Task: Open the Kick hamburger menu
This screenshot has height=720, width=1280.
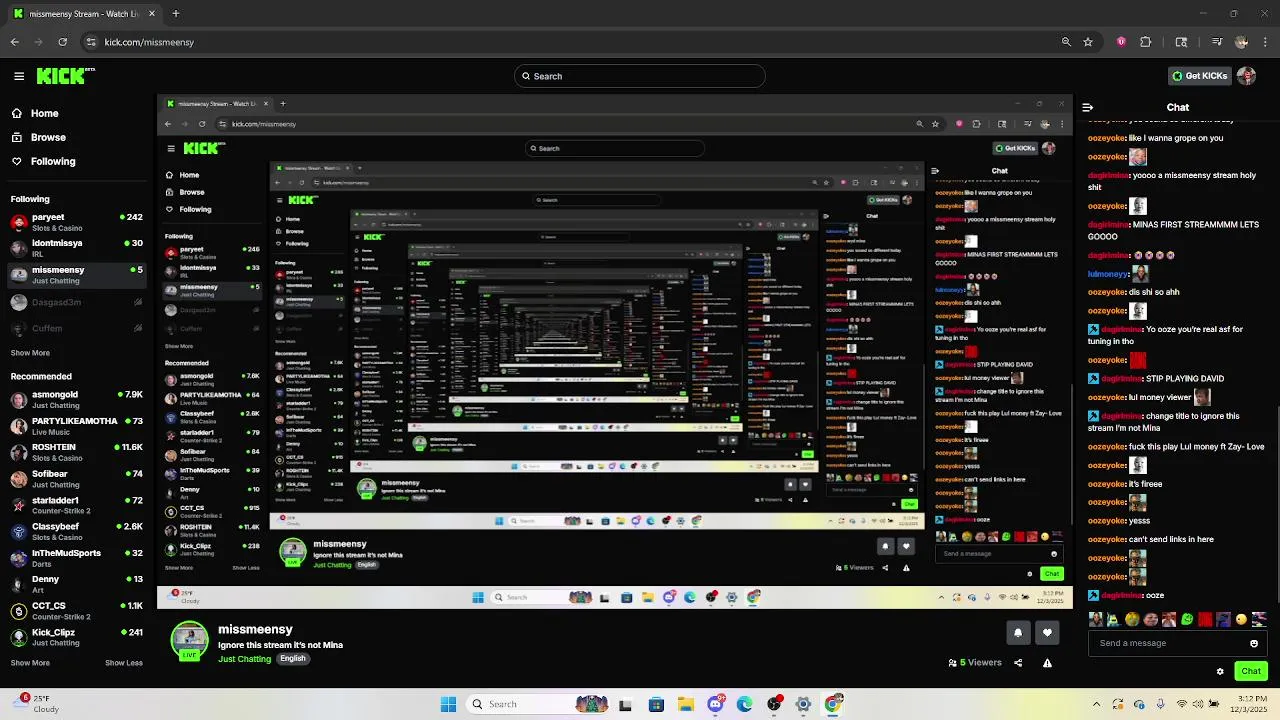Action: pyautogui.click(x=19, y=76)
